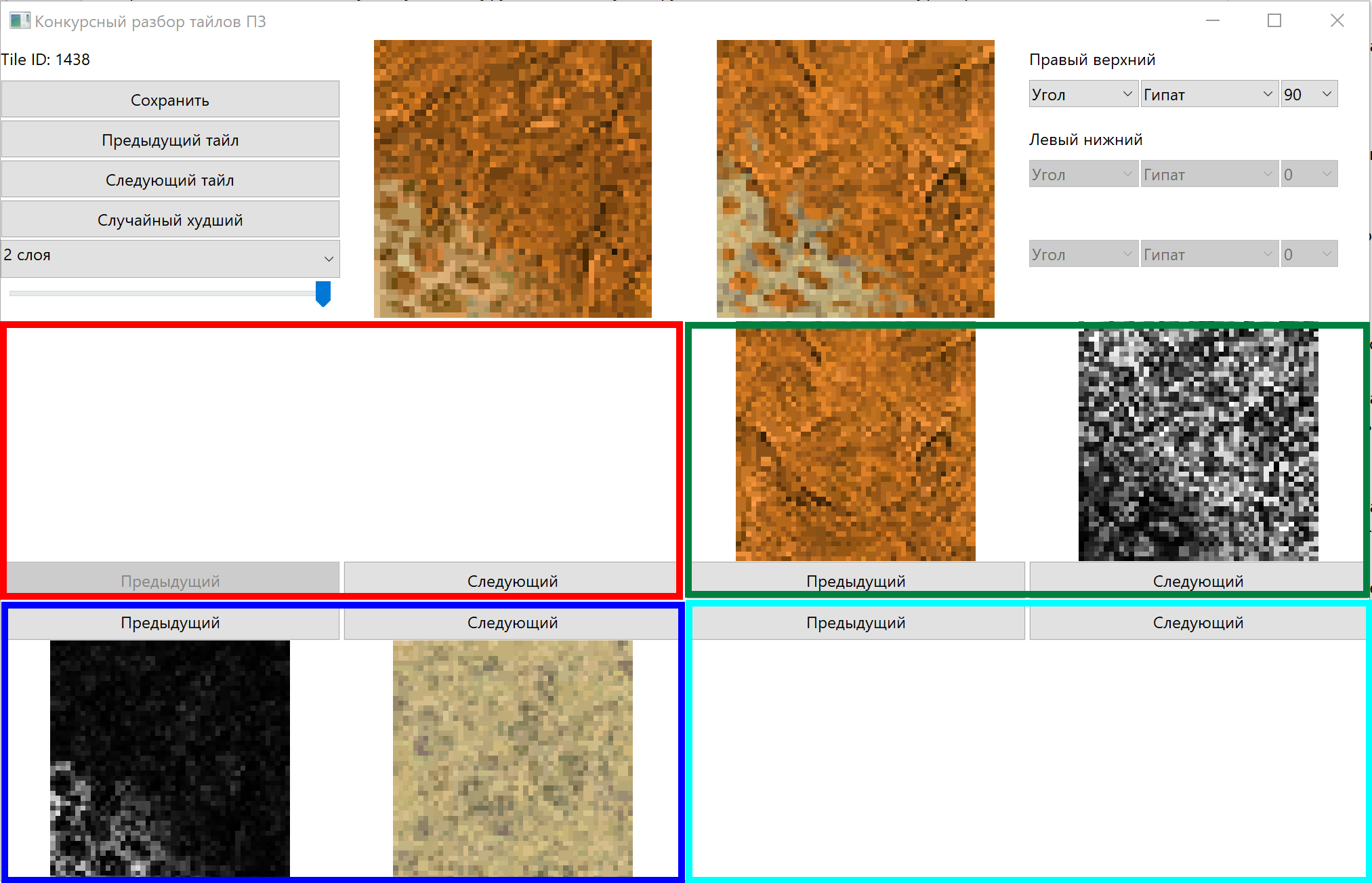The image size is (1372, 883).
Task: Click the orange texture thumbnail in green panel
Action: coord(856,445)
